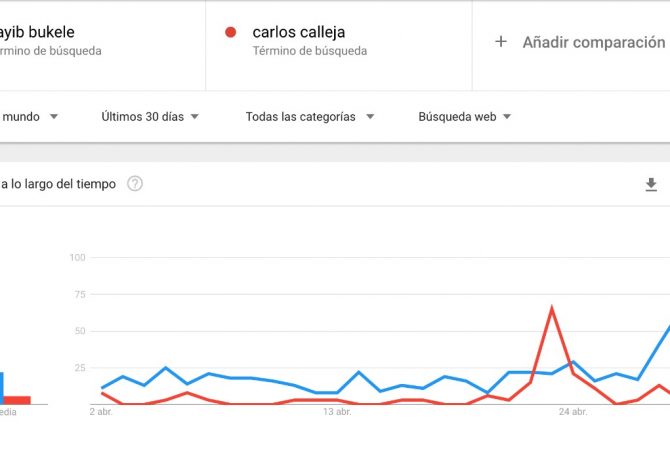This screenshot has height=470, width=670.
Task: Select the carlos calleja search term
Action: click(299, 32)
